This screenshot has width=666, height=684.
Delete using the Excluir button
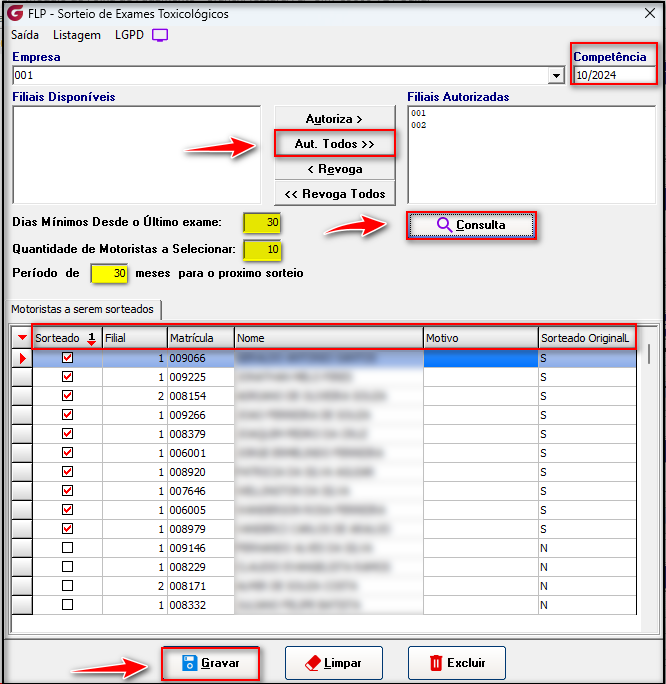[457, 663]
